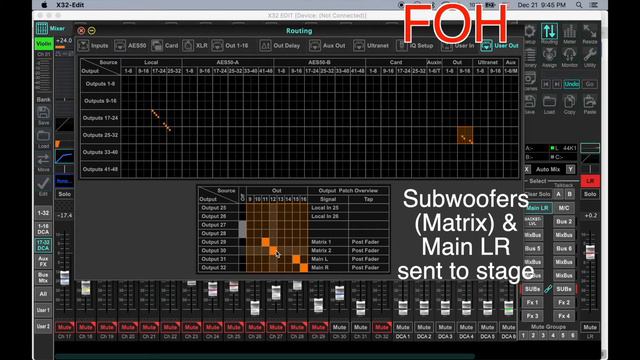Toggle the SUBs stereo link icon
The width and height of the screenshot is (640, 360).
548,289
